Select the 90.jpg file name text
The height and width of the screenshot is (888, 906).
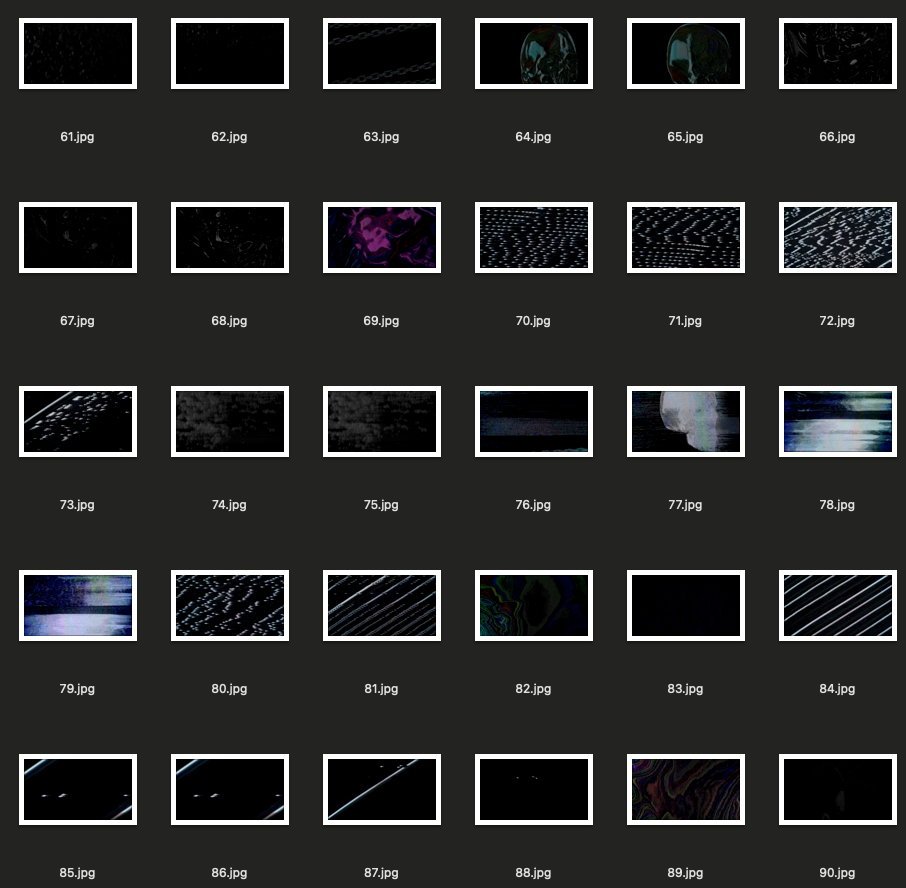point(837,873)
